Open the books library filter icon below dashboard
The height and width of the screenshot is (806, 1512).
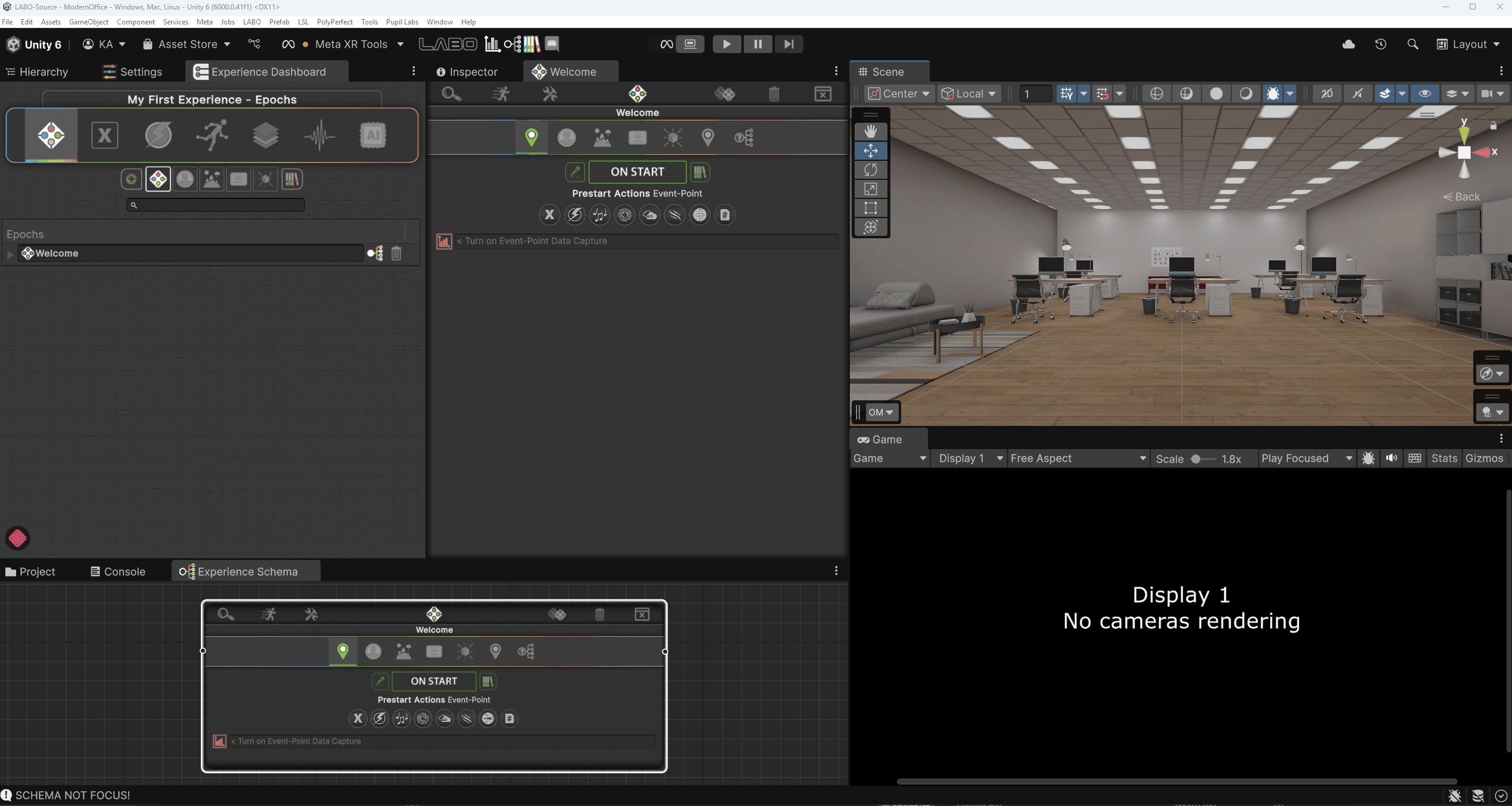pos(292,179)
